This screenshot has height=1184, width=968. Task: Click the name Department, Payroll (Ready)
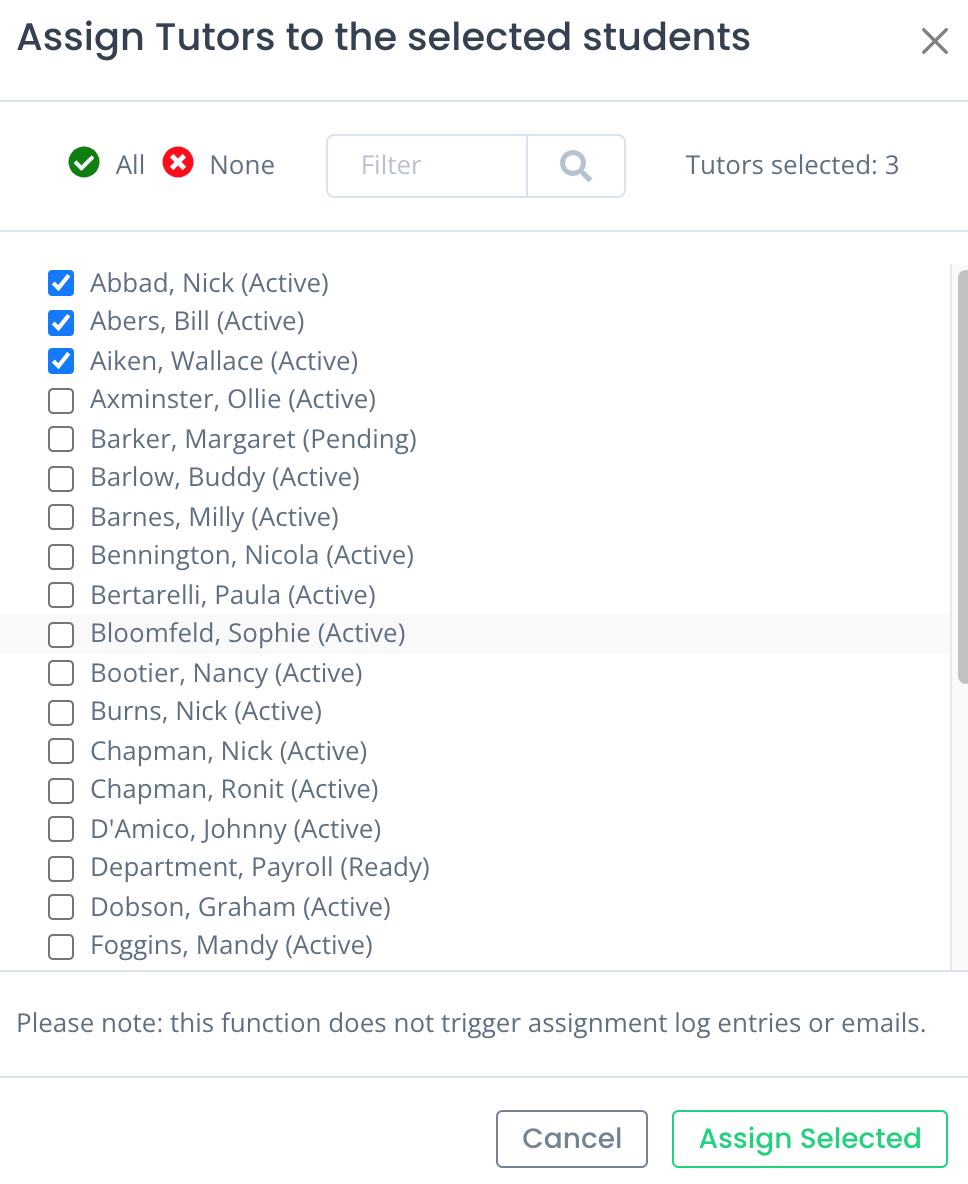[260, 868]
